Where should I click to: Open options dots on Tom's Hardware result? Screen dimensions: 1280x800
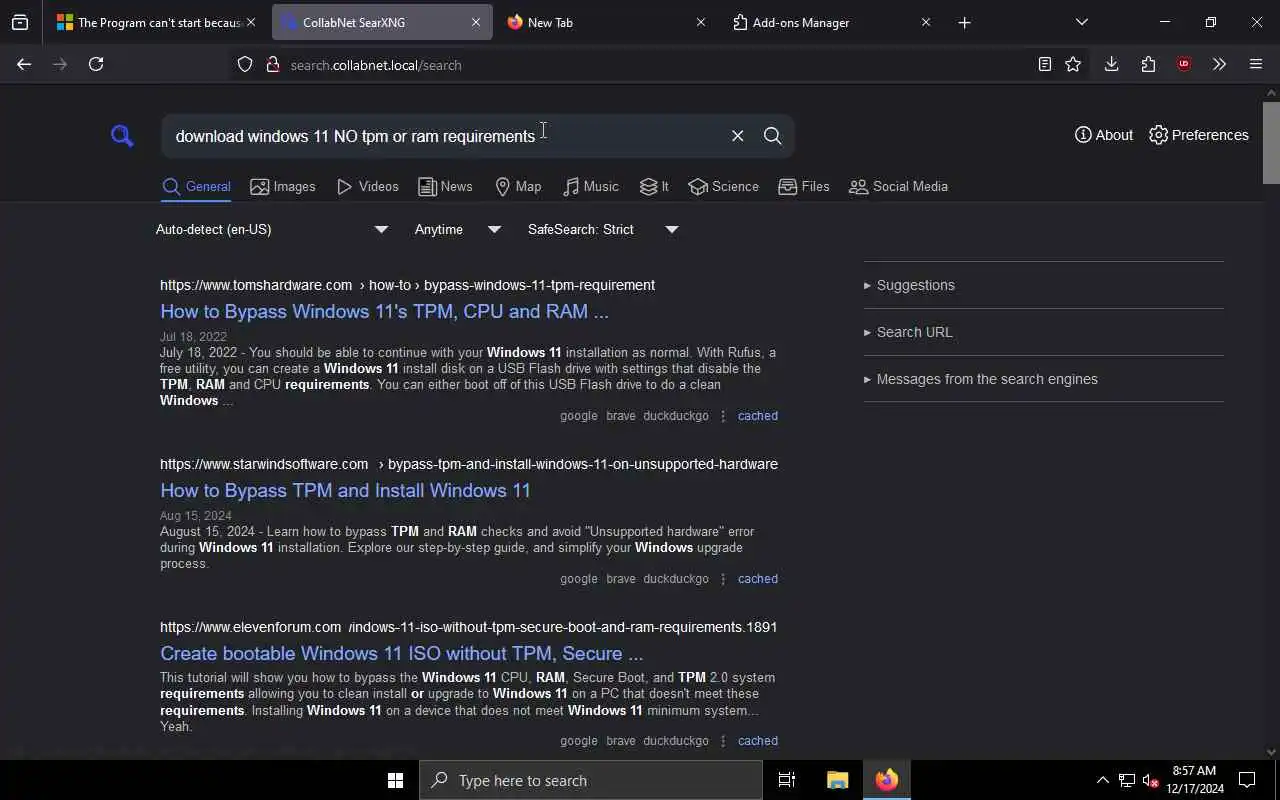[723, 416]
